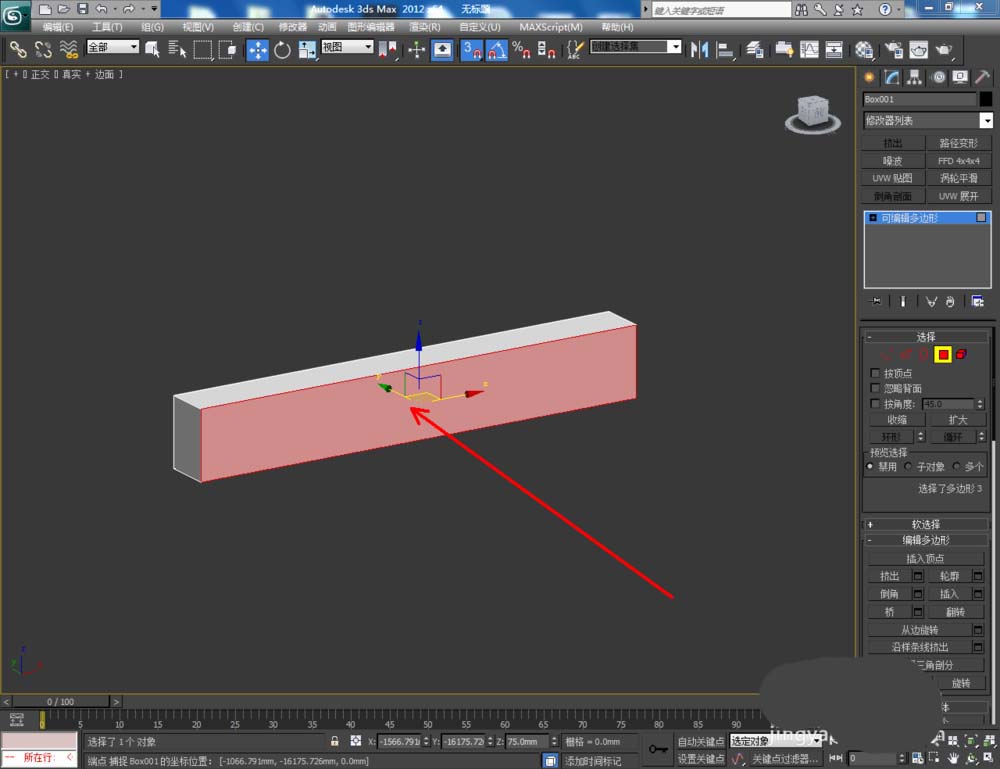1000x769 pixels.
Task: Open the 工具(T) menu
Action: tap(107, 27)
